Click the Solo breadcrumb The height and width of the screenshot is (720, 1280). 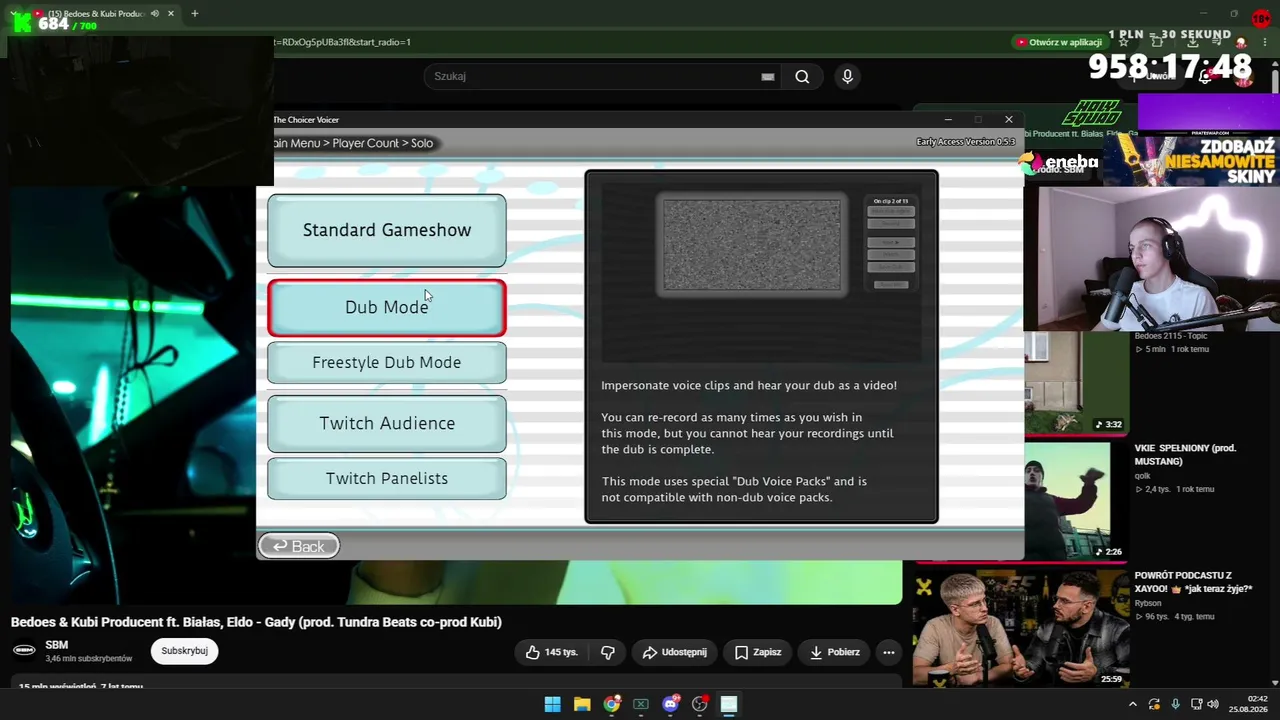(x=422, y=143)
